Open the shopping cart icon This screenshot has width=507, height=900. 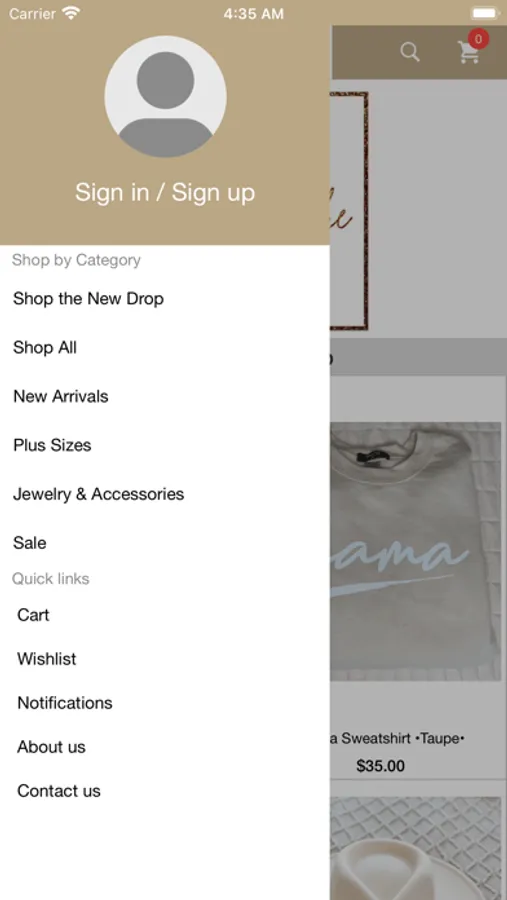pos(469,53)
